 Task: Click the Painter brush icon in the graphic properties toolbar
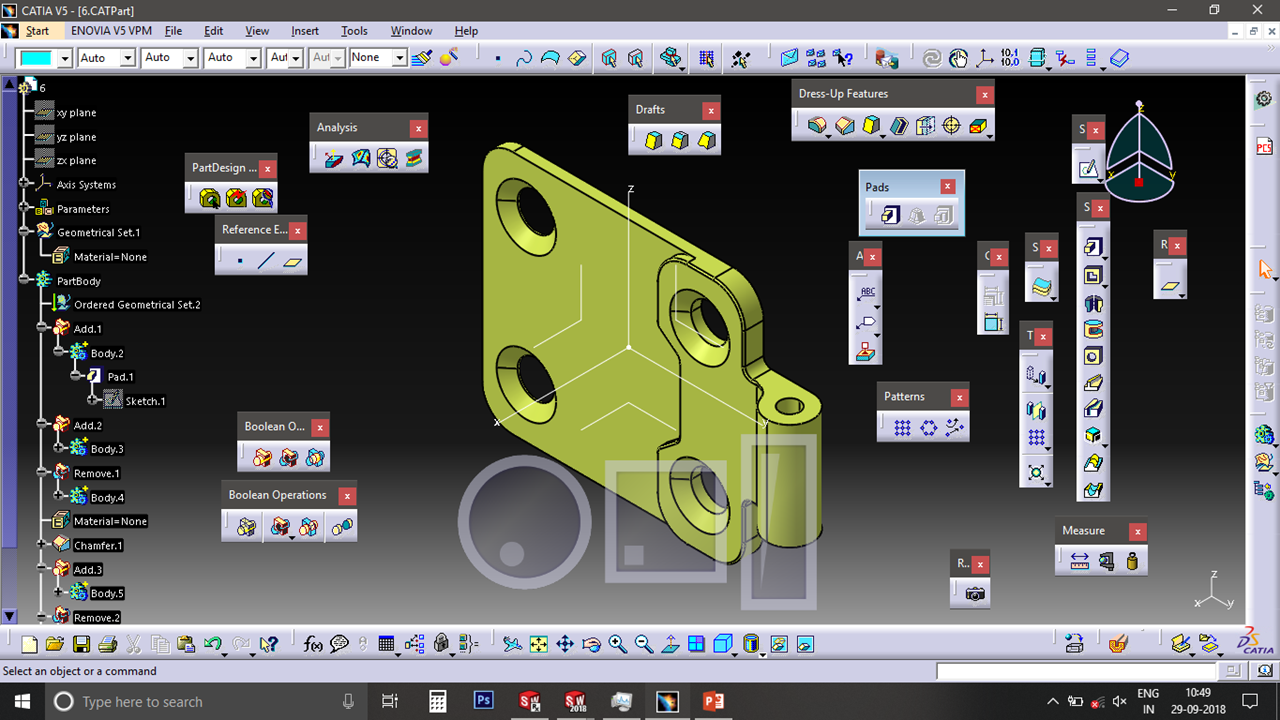[x=422, y=58]
